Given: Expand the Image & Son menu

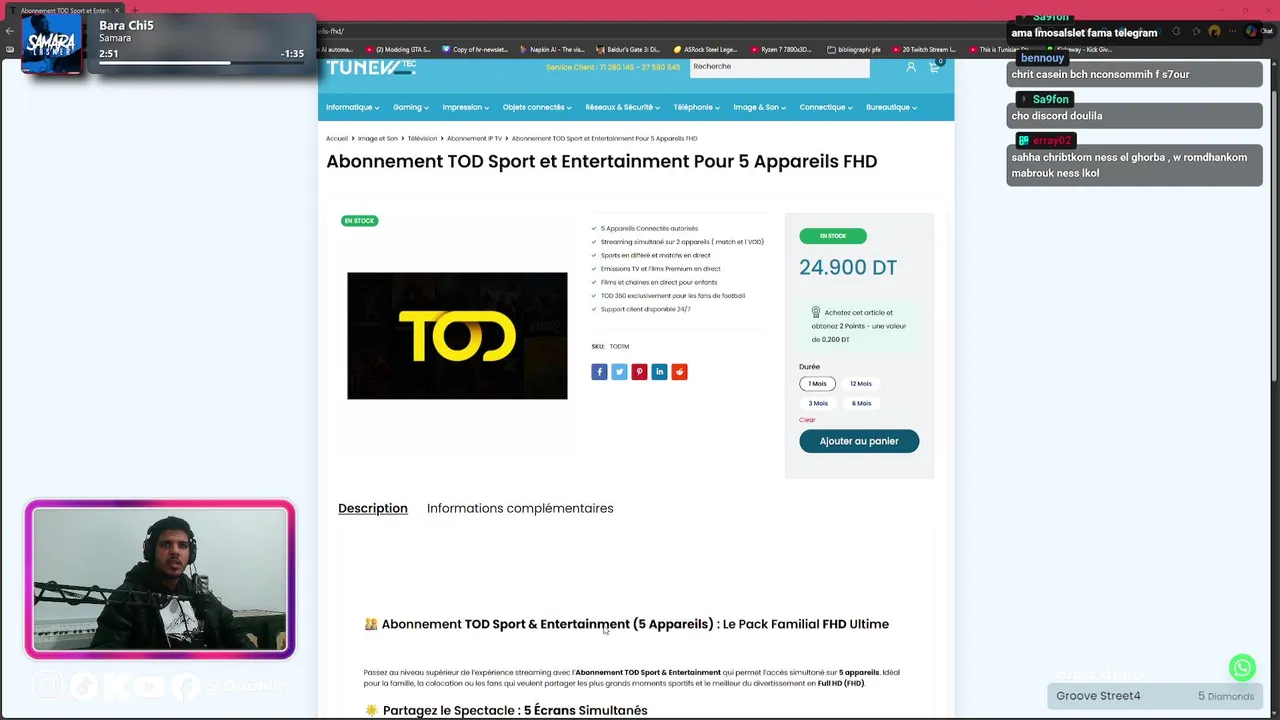Looking at the screenshot, I should 759,107.
